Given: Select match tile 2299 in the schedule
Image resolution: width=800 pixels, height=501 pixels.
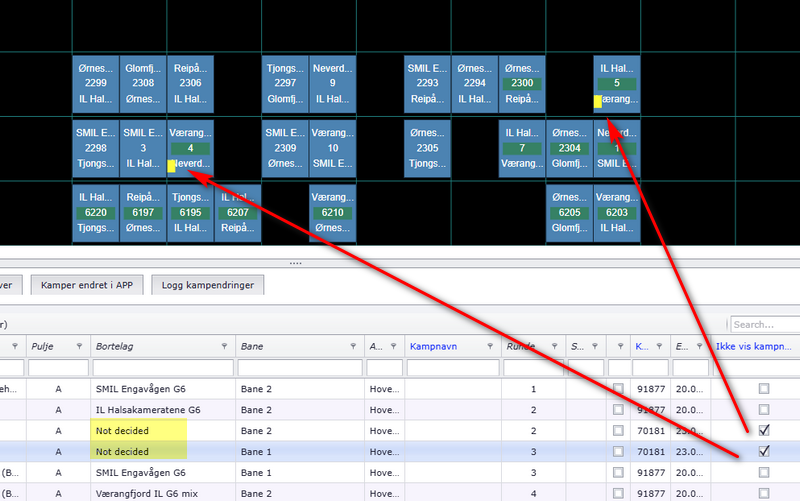Looking at the screenshot, I should coord(95,84).
